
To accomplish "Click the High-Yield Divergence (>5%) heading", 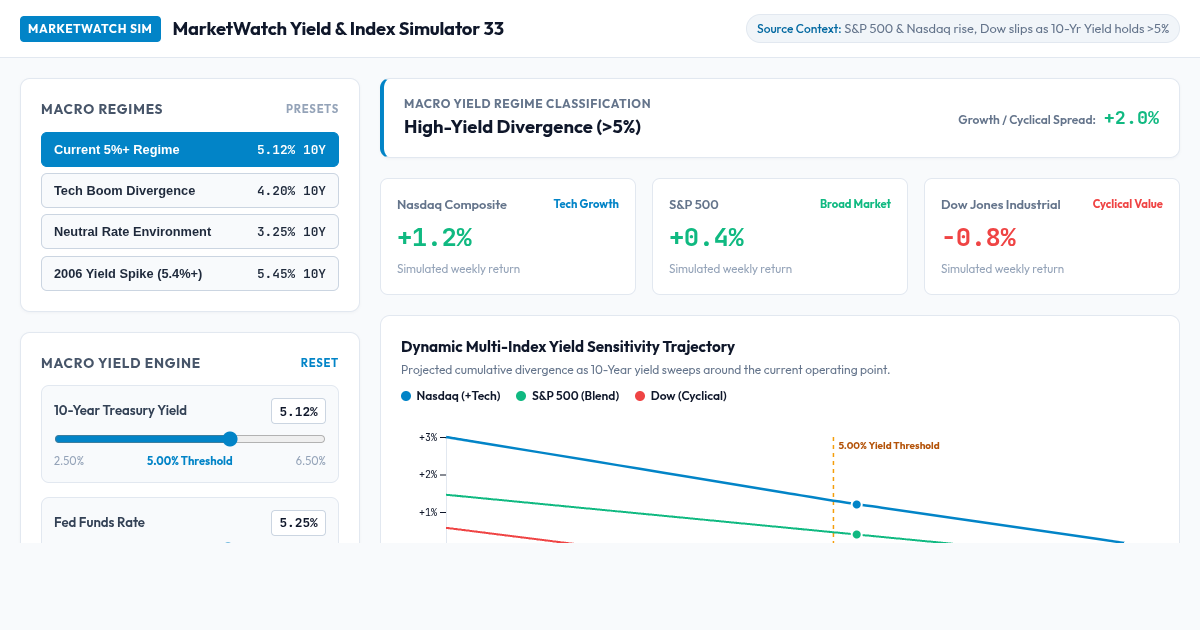I will pyautogui.click(x=522, y=127).
